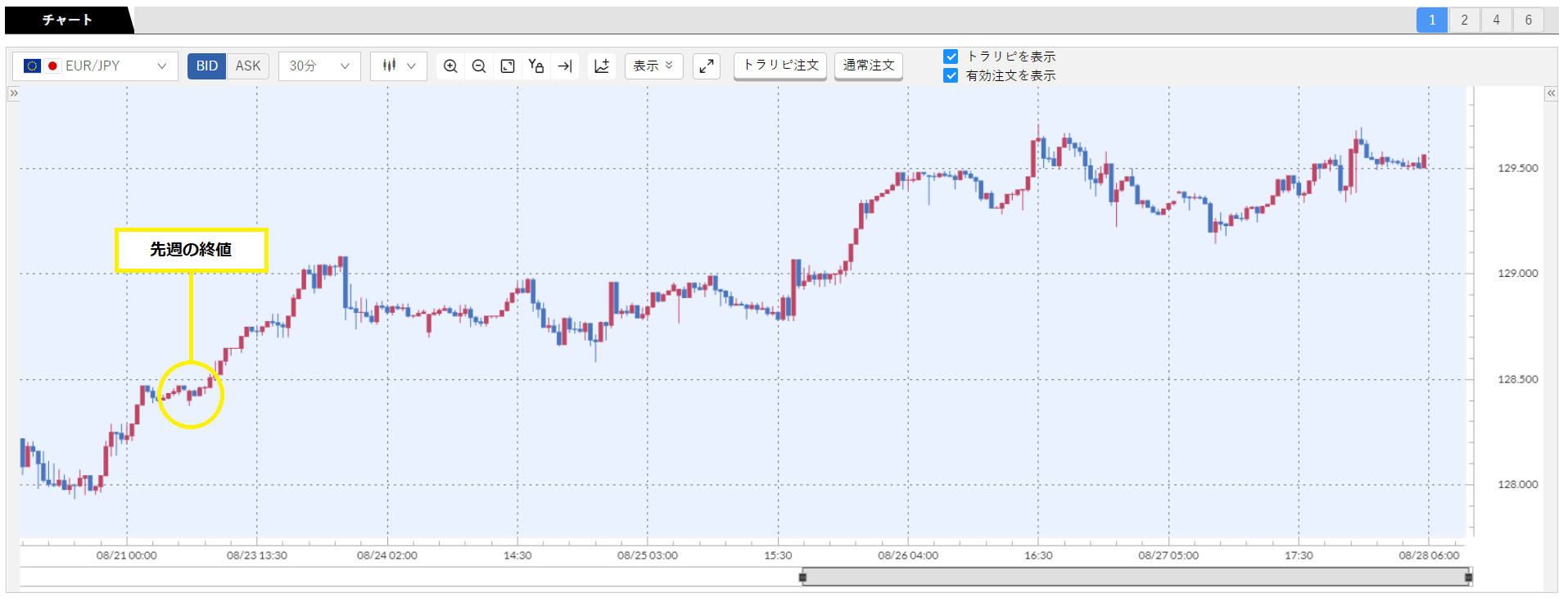
Task: Click the 08/26 04:00 time axis label
Action: pyautogui.click(x=908, y=555)
